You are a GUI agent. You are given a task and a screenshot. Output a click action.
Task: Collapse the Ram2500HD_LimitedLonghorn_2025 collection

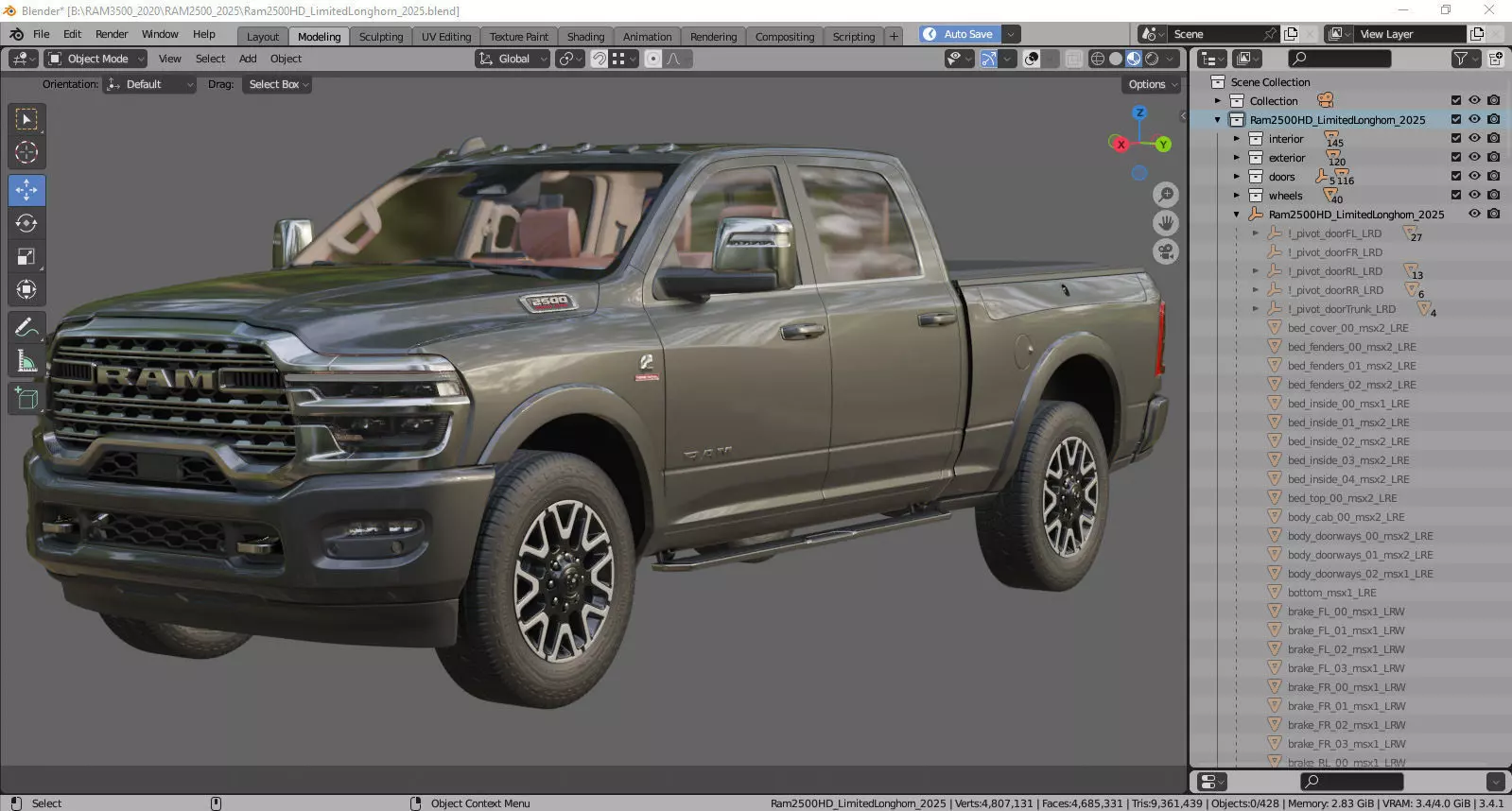click(x=1217, y=120)
